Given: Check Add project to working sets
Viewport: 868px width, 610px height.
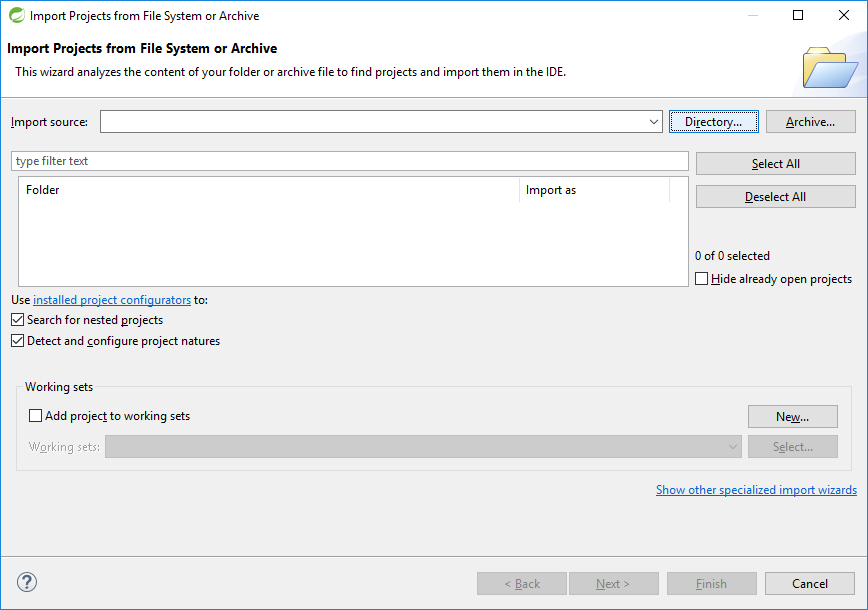Looking at the screenshot, I should click(36, 416).
